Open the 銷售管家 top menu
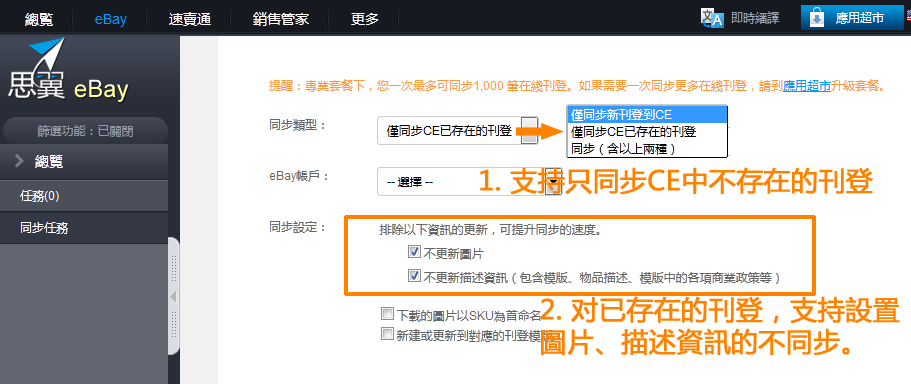 [x=281, y=19]
